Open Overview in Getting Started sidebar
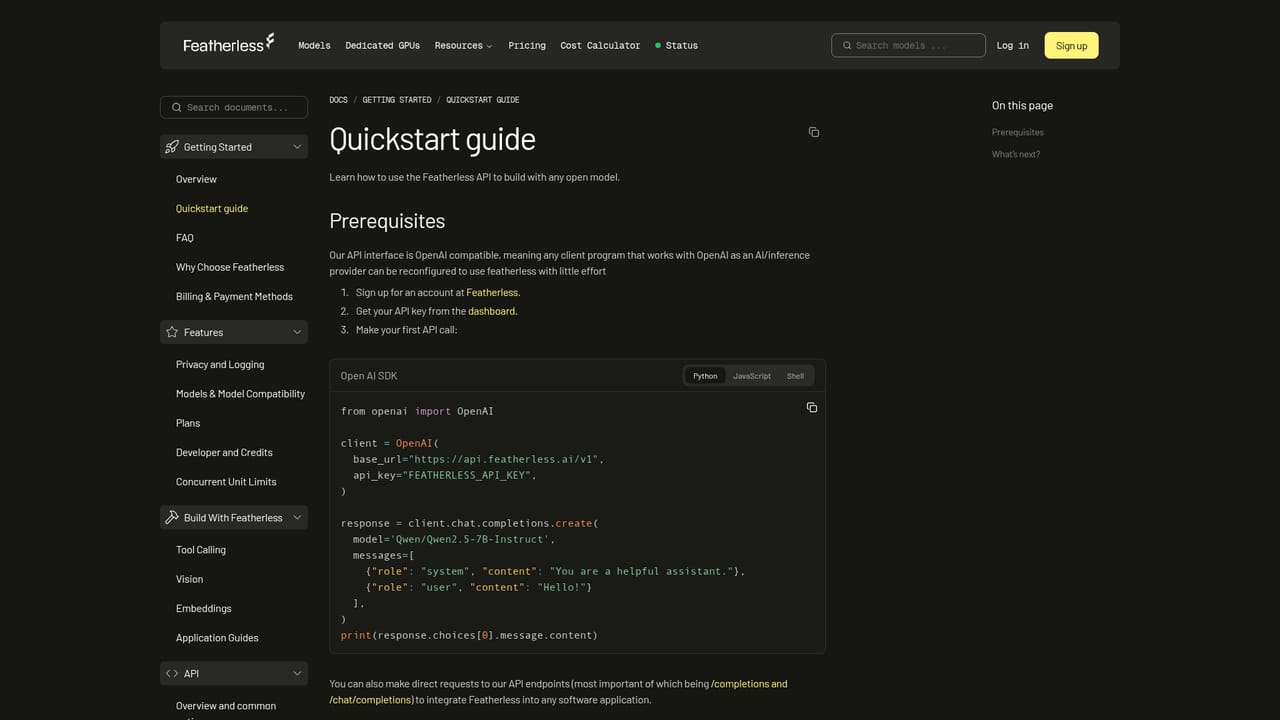Image resolution: width=1280 pixels, height=720 pixels. (196, 179)
